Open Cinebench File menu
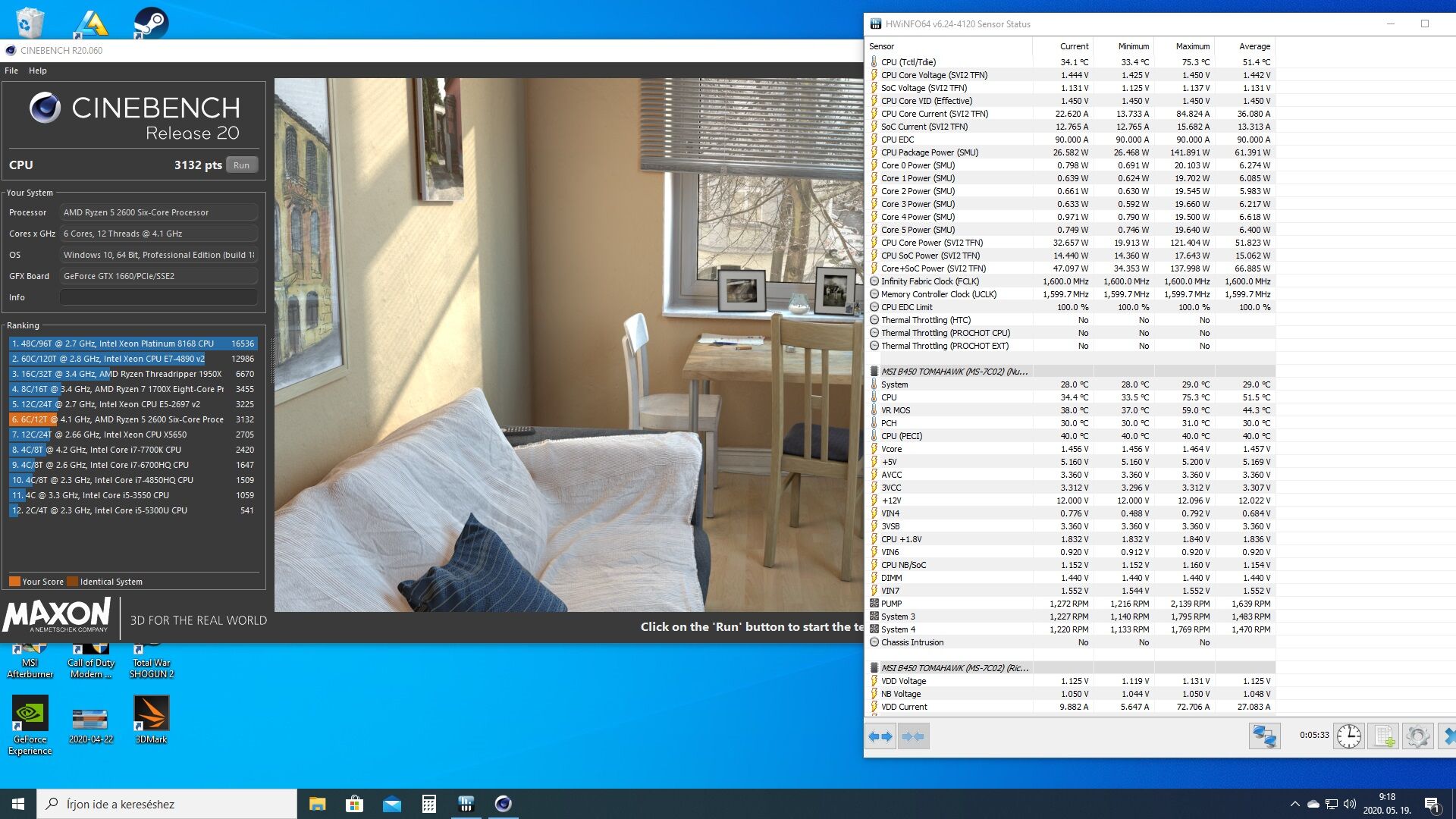The width and height of the screenshot is (1456, 819). pos(11,71)
